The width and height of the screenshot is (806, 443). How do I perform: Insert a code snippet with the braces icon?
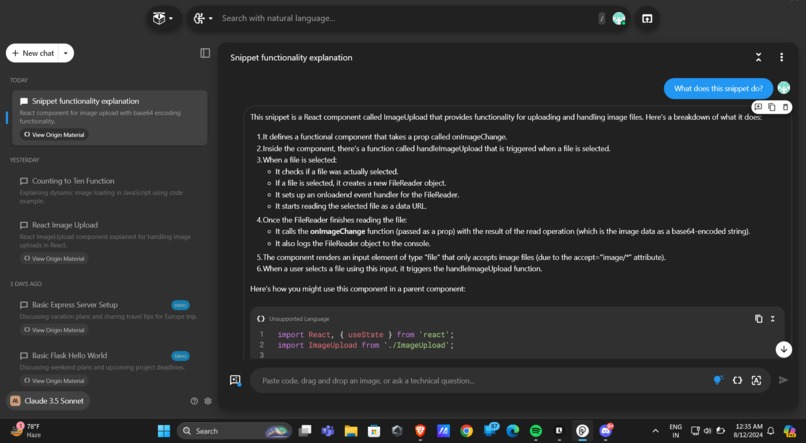click(x=737, y=380)
